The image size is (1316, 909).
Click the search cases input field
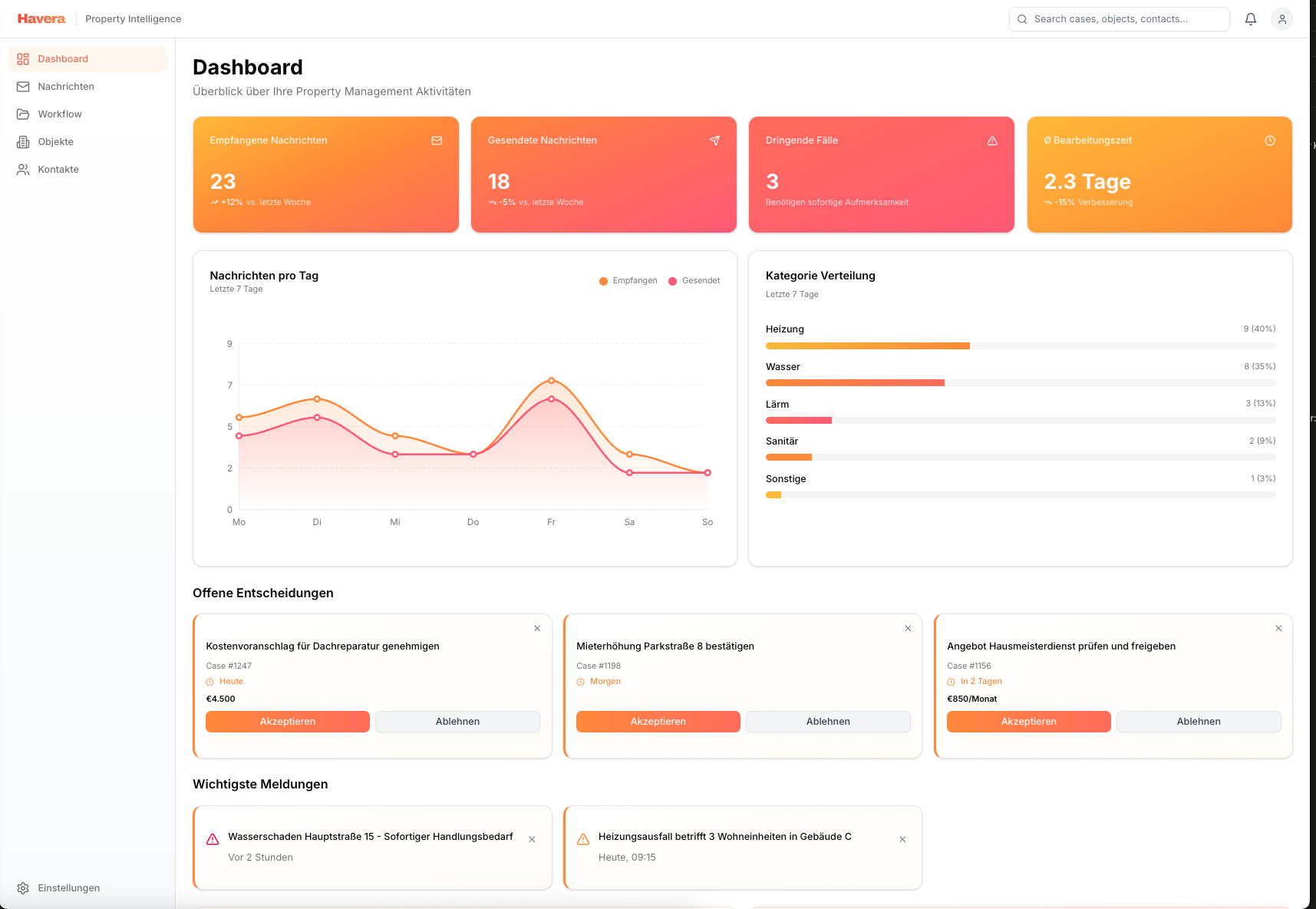1118,18
